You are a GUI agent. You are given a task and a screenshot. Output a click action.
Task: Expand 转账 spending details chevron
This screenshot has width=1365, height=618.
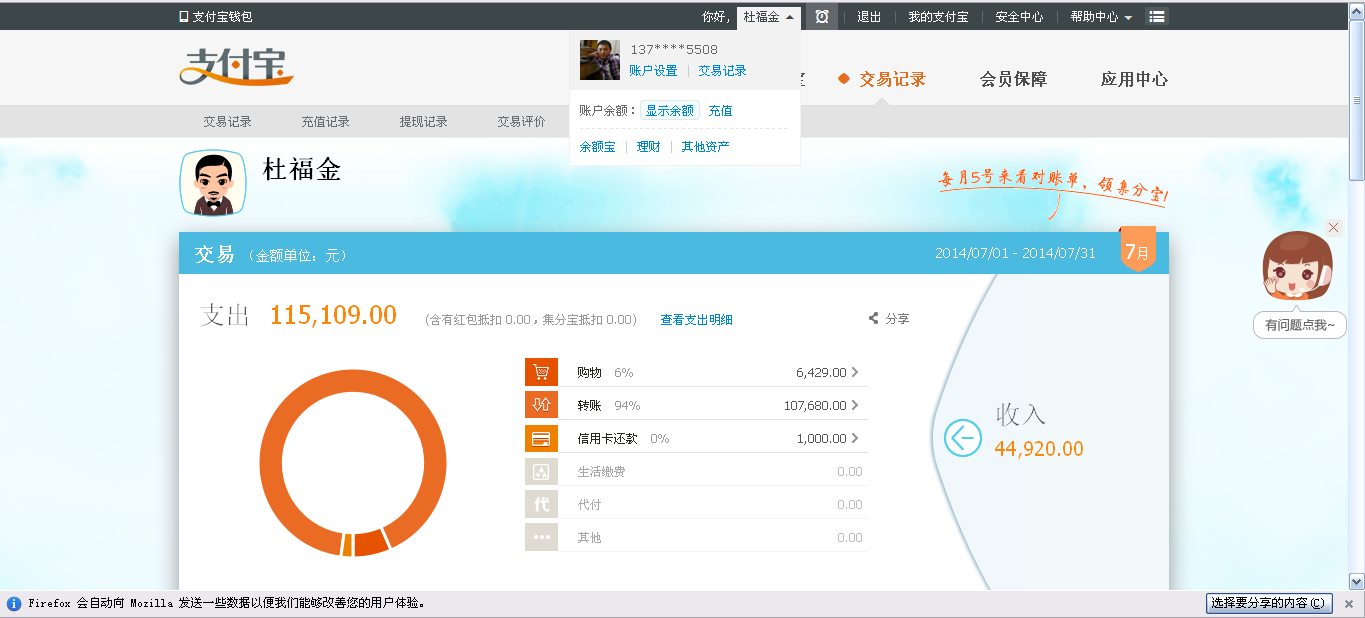tap(855, 405)
